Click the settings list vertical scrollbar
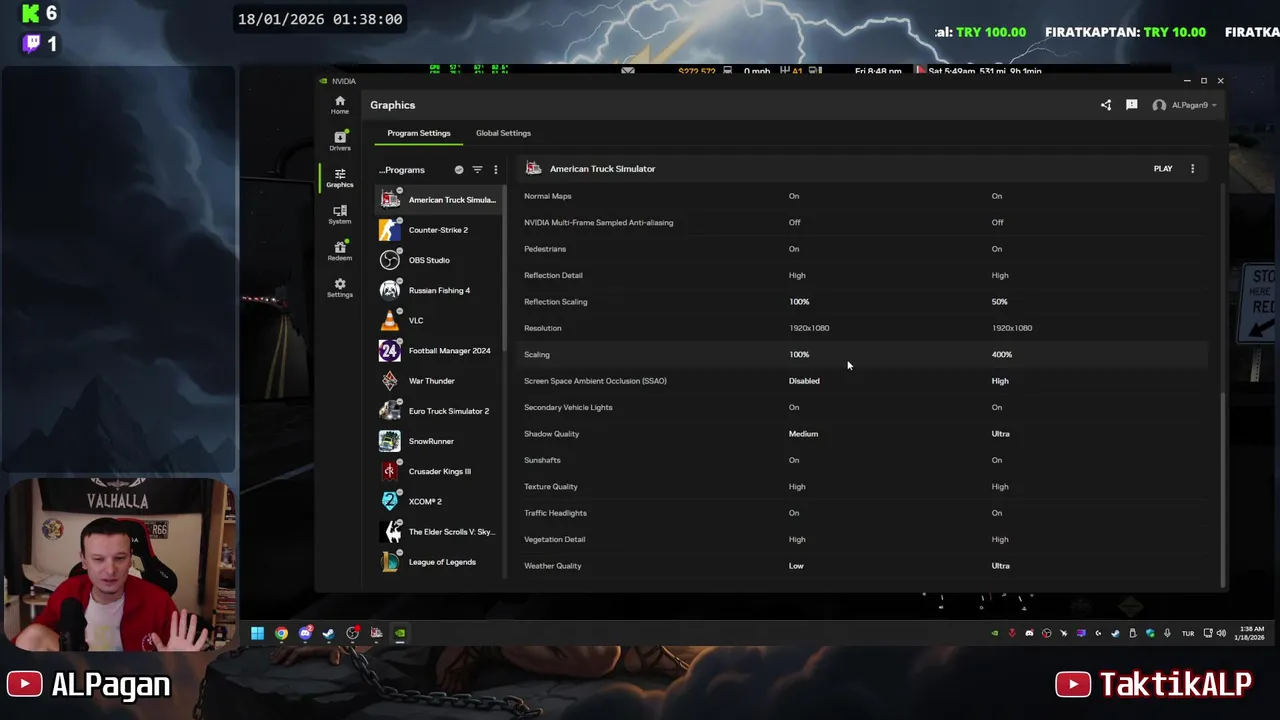 point(1224,490)
